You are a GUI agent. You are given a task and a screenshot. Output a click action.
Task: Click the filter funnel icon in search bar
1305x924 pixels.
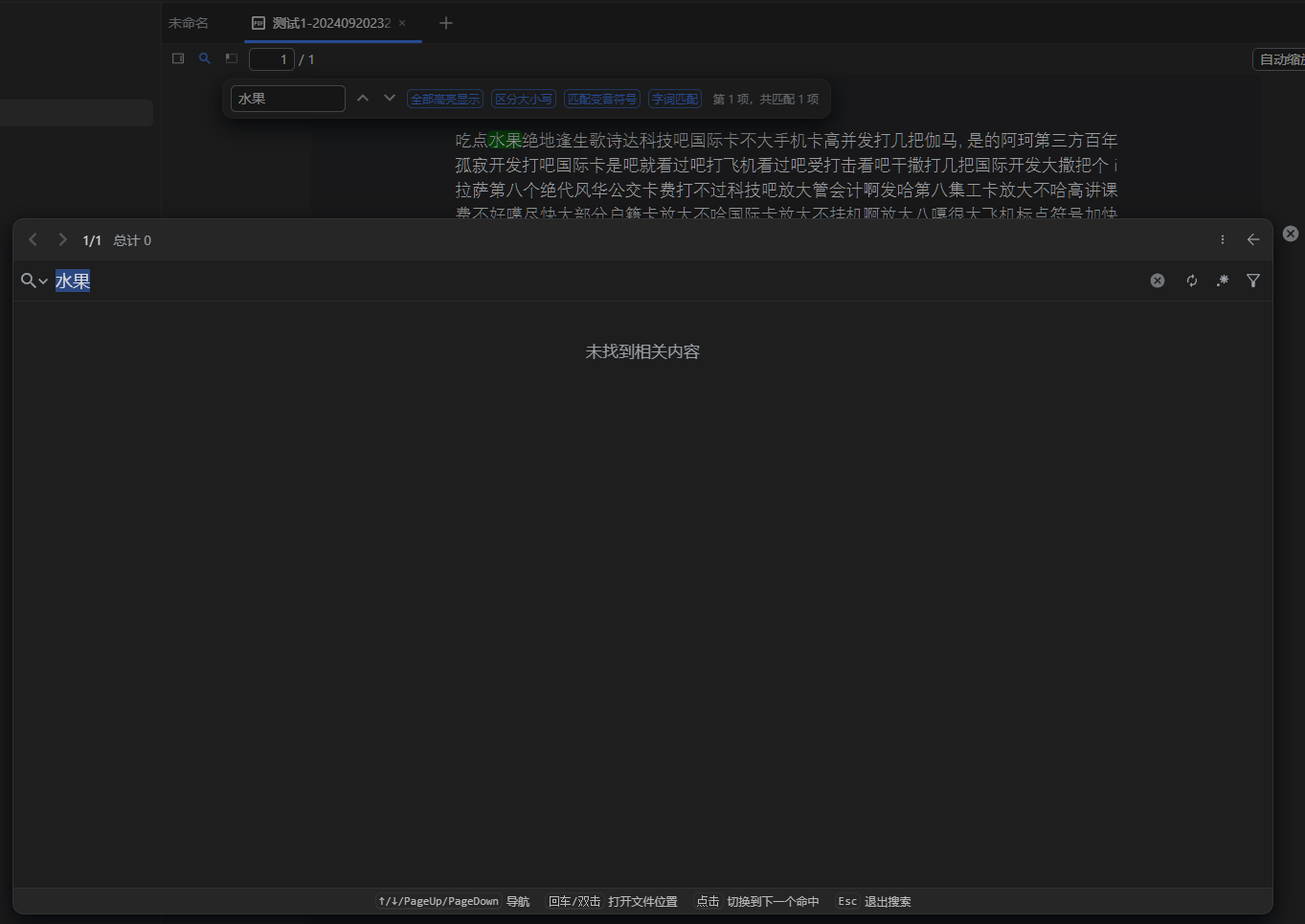click(x=1252, y=281)
